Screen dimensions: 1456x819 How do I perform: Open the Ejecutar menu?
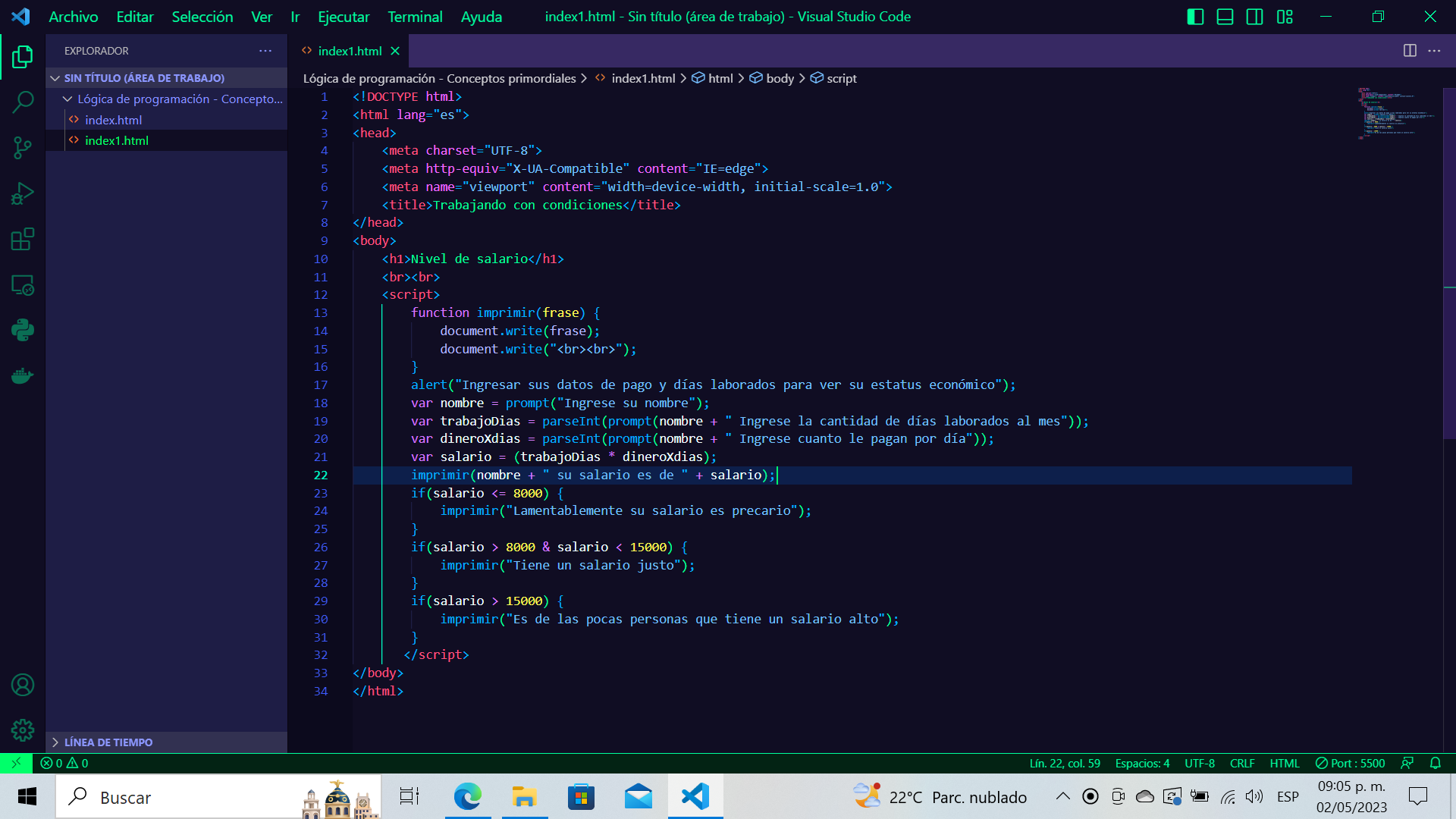click(344, 17)
